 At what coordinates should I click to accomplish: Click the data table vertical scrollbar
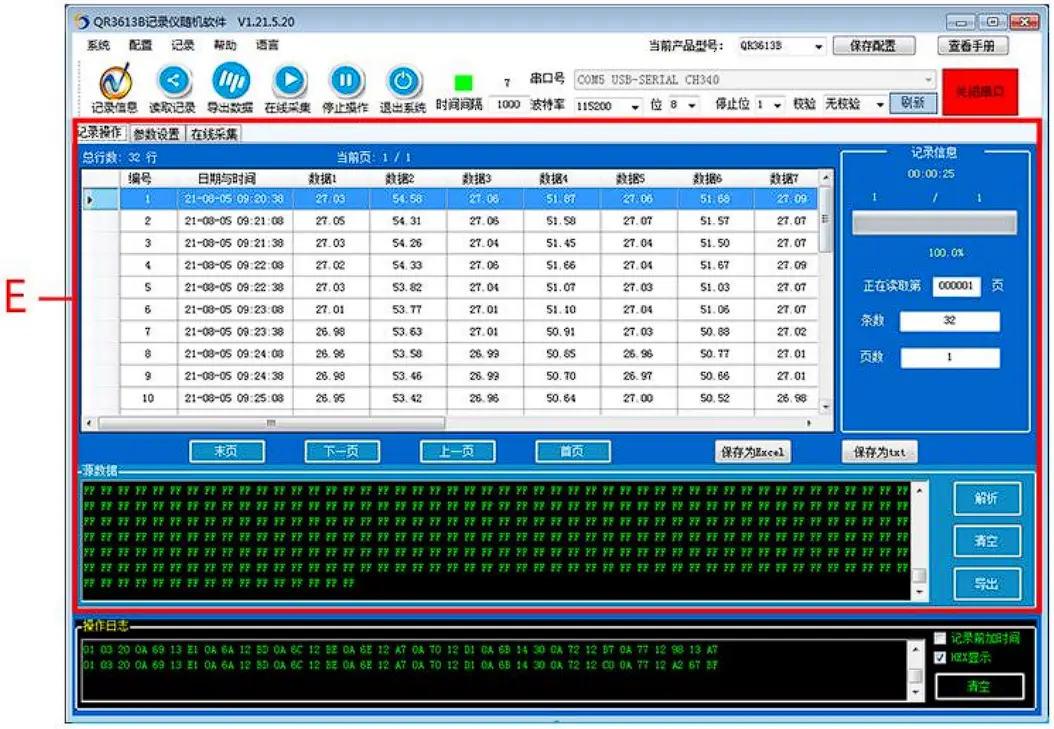click(x=825, y=218)
